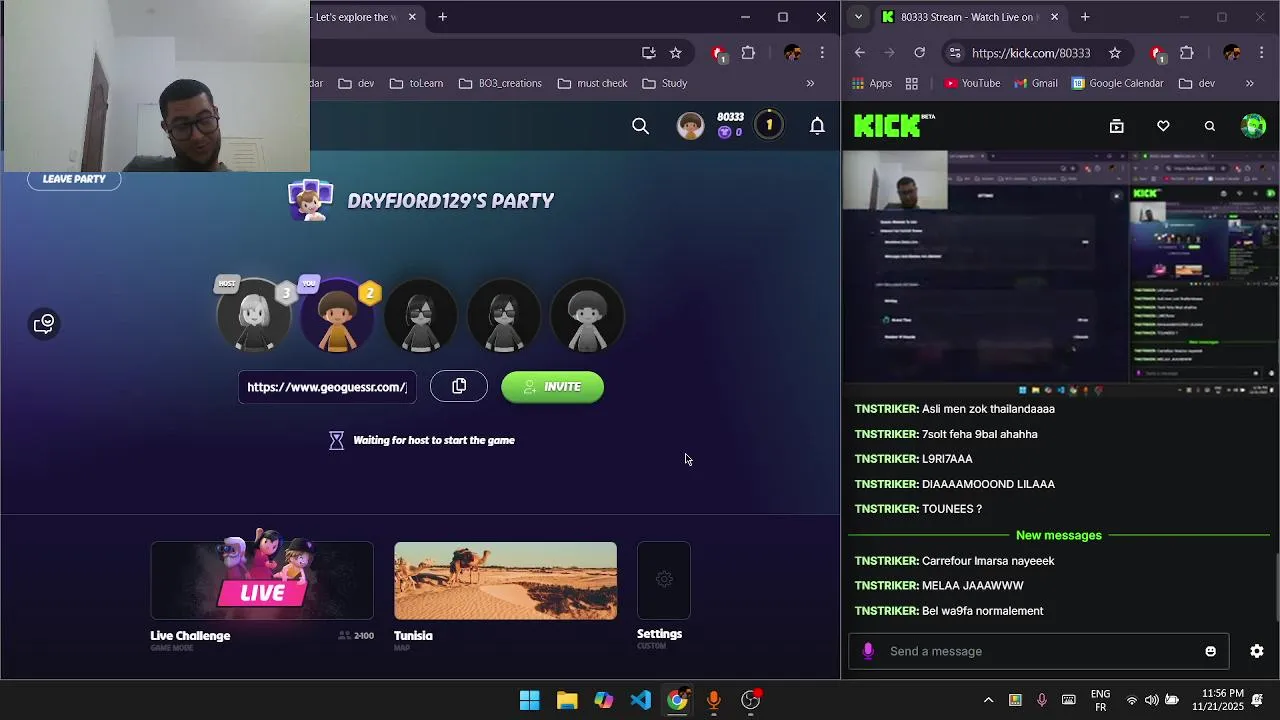
Task: Open the Gmail bookmark
Action: pyautogui.click(x=1036, y=83)
